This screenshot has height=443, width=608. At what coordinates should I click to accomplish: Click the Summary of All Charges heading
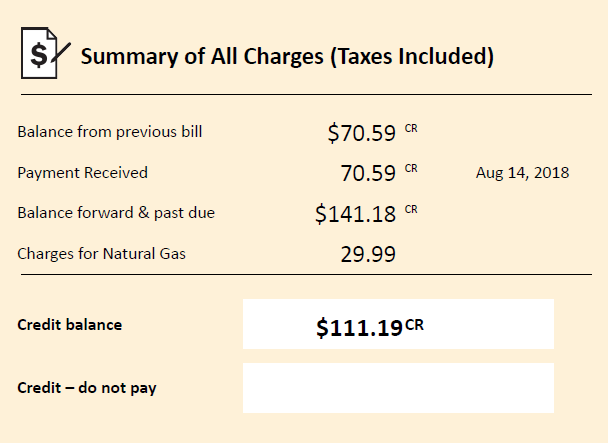[x=287, y=56]
